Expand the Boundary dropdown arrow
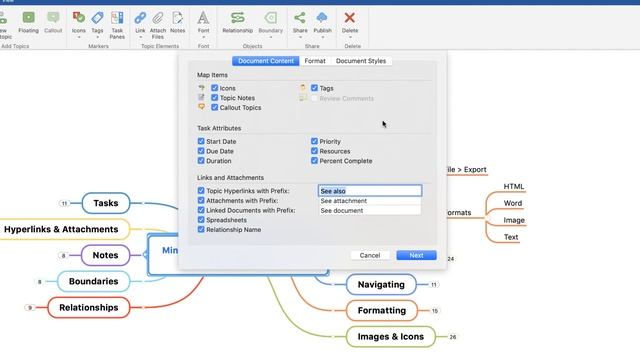The image size is (640, 360). click(271, 38)
